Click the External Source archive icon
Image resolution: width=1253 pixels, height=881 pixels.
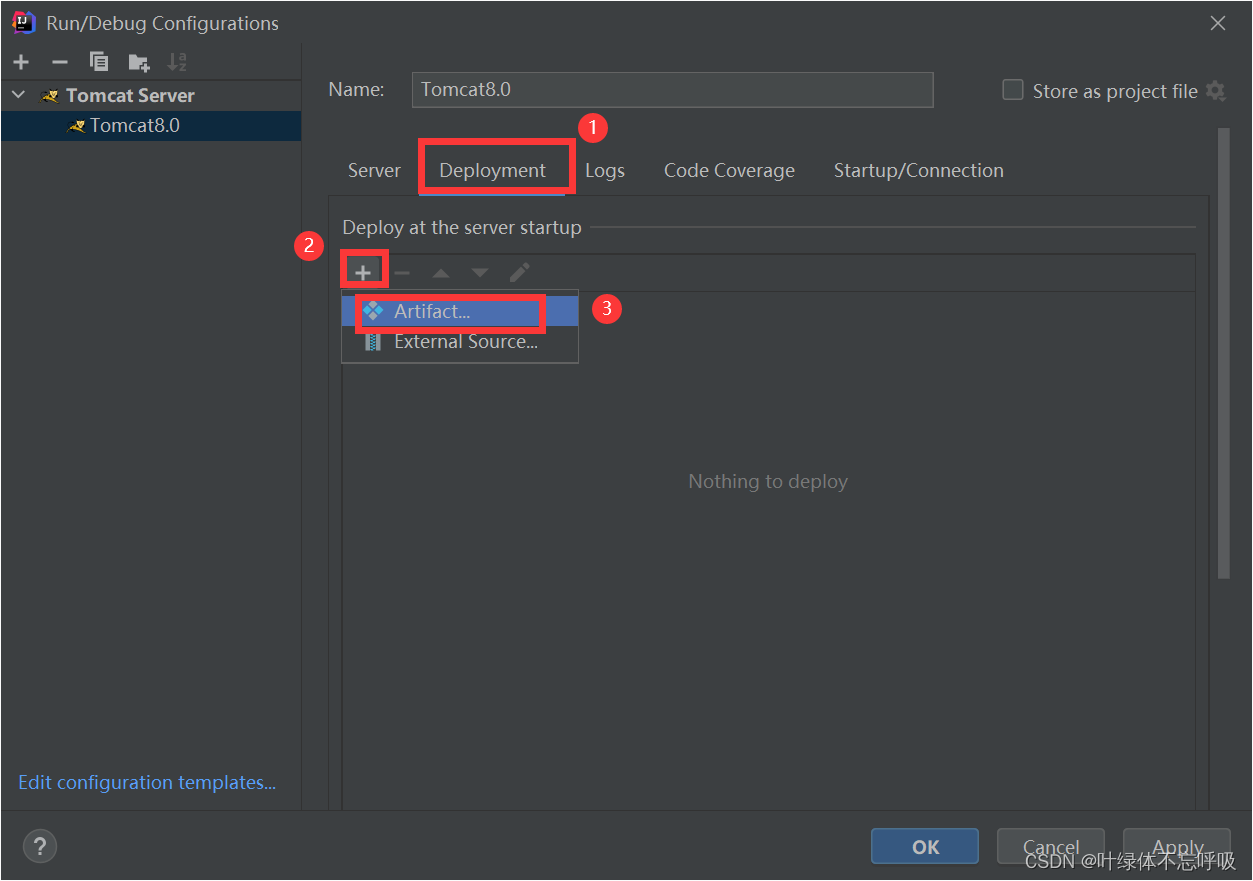(373, 342)
